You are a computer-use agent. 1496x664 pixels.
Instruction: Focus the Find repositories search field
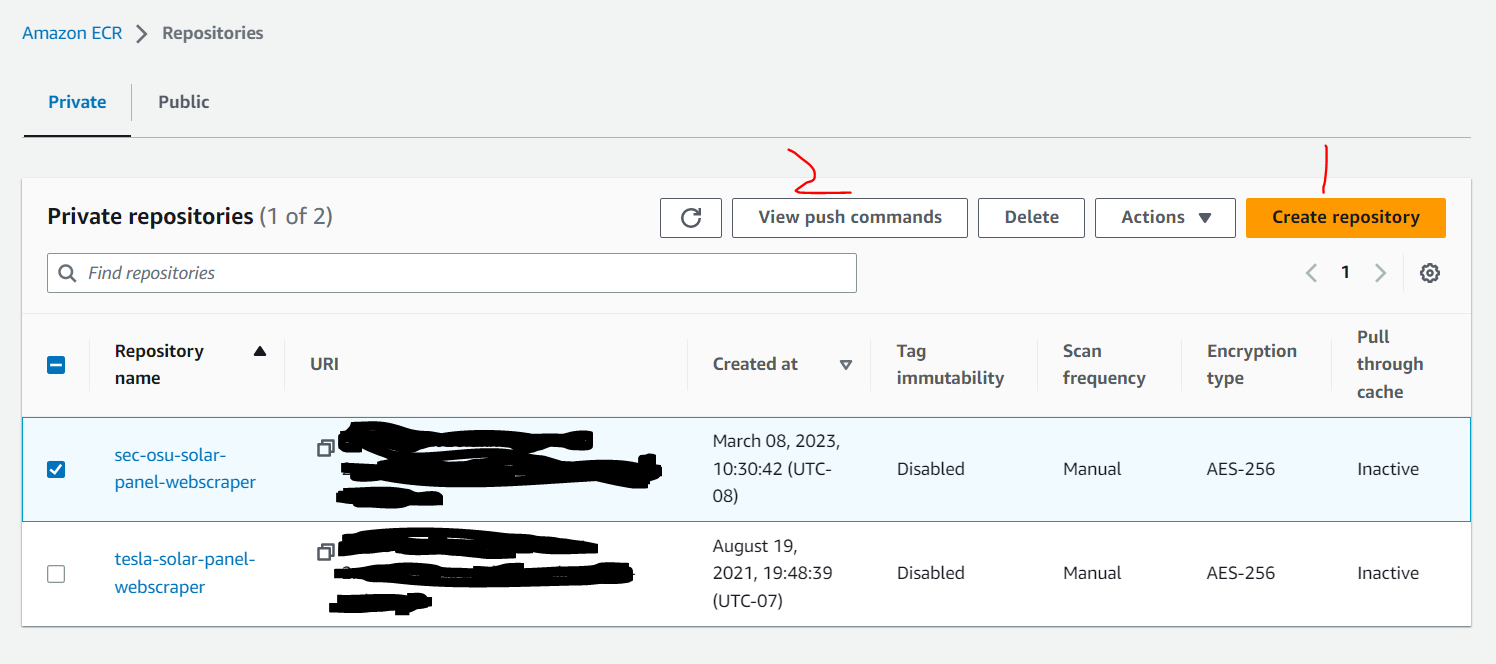click(x=452, y=273)
